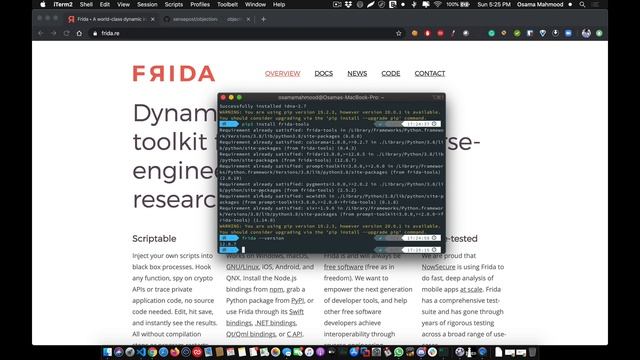Follow the Qt/Qml bindings link
The width and height of the screenshot is (640, 360).
tap(251, 334)
